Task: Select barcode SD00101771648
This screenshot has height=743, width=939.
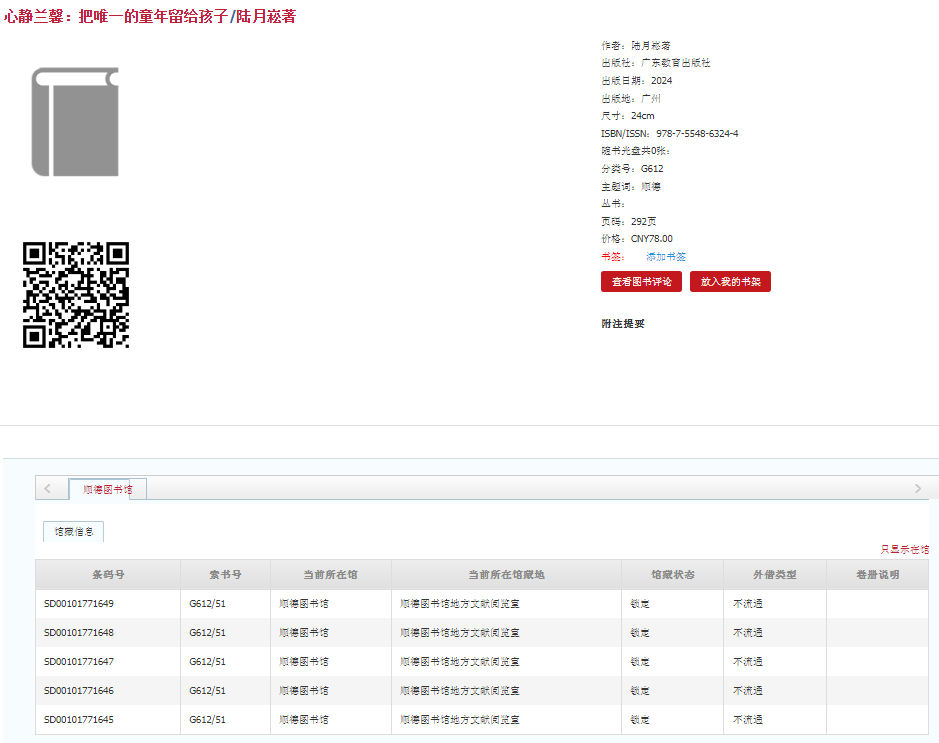Action: (x=78, y=632)
